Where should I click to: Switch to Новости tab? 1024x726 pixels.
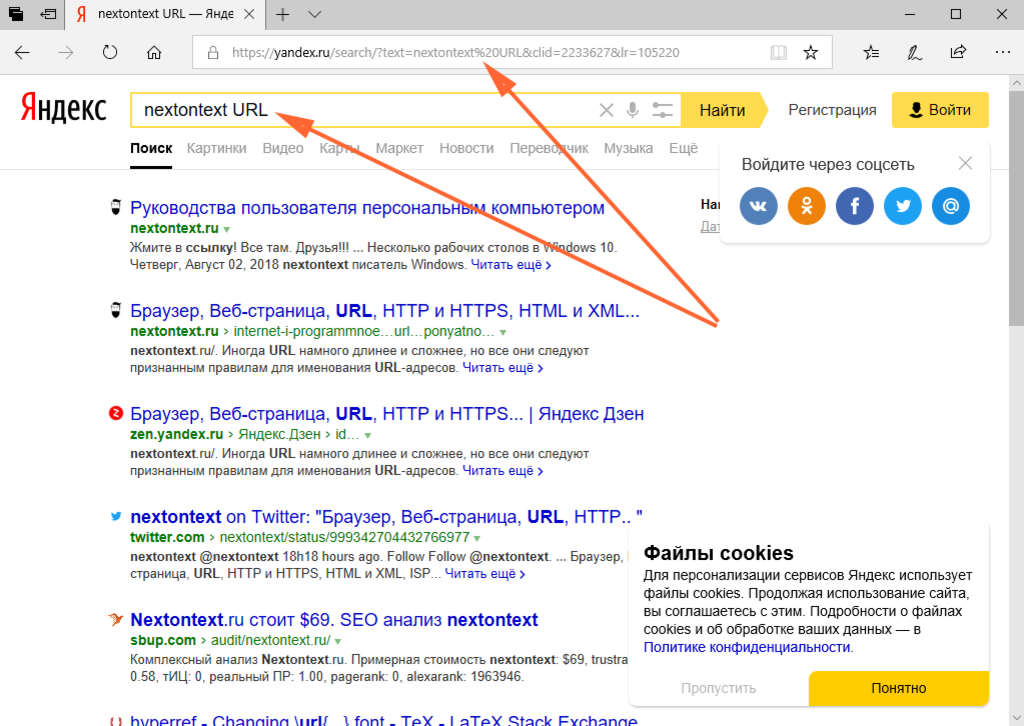[x=466, y=148]
